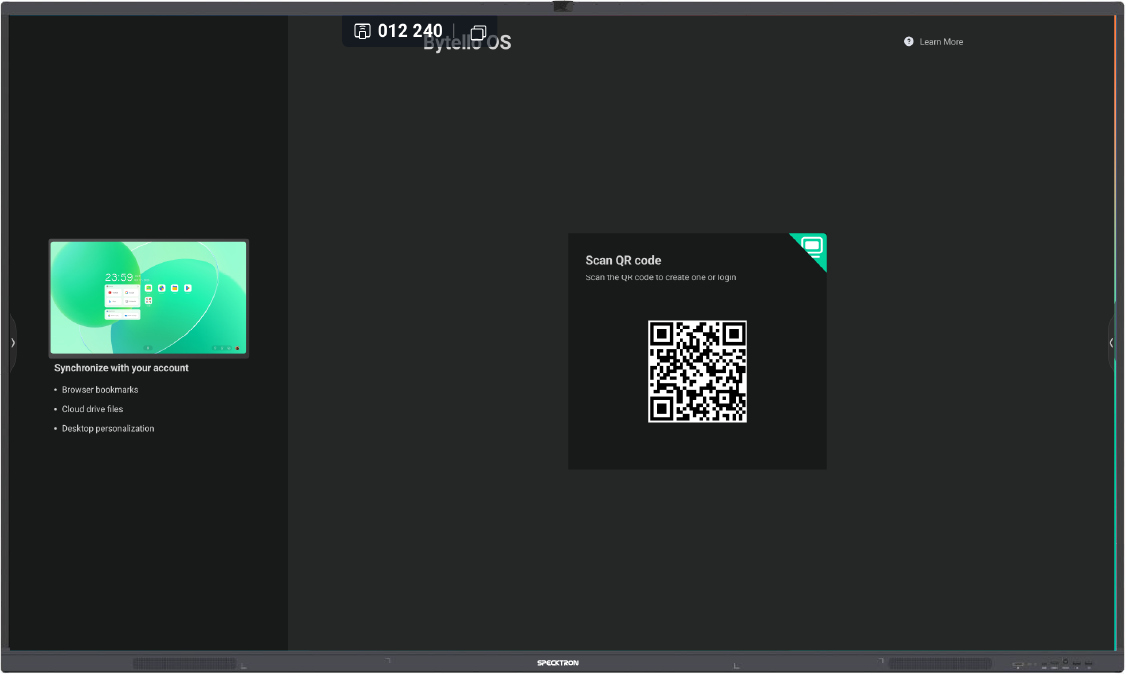Open the Learn More help link
Viewport: 1126px width, 674px height.
coord(941,42)
